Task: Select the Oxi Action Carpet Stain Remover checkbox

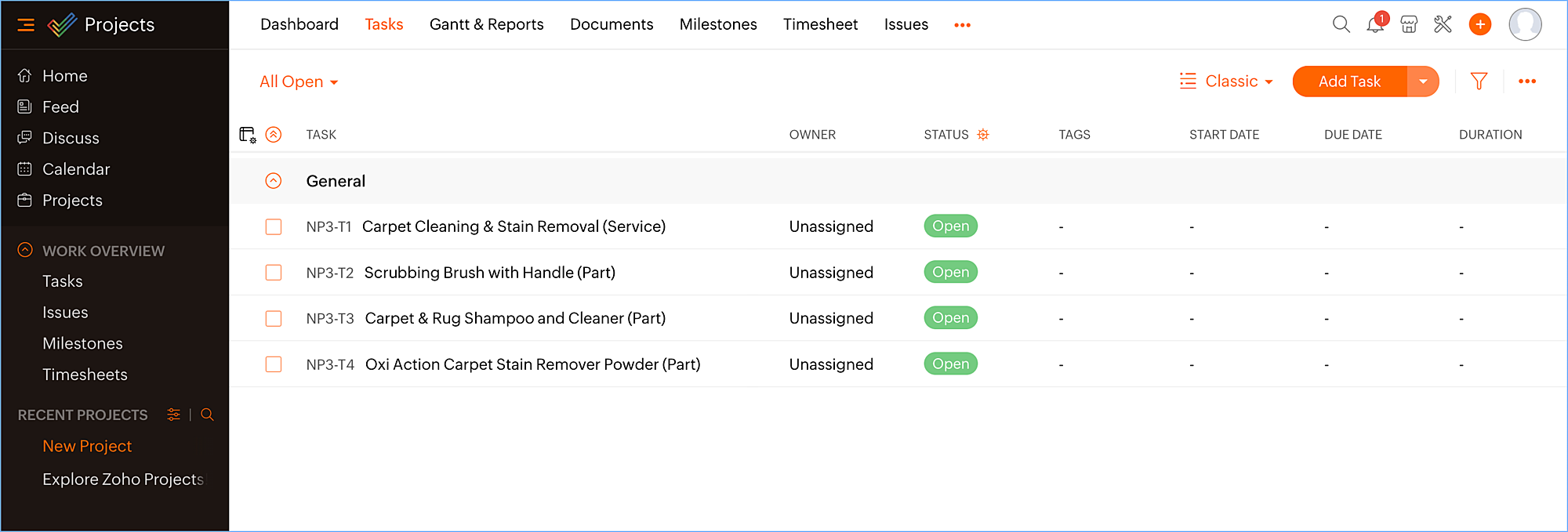Action: click(274, 364)
